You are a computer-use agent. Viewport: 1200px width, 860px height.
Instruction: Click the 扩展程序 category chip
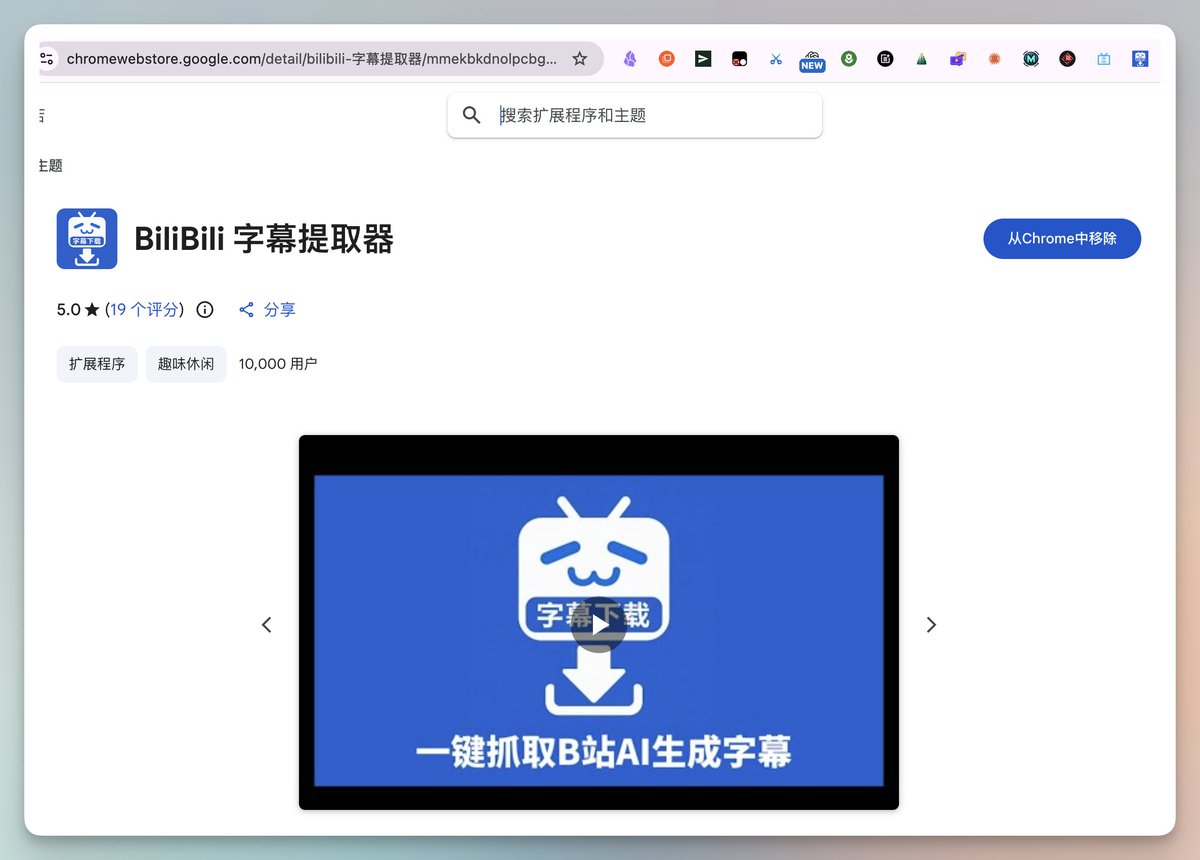(97, 364)
